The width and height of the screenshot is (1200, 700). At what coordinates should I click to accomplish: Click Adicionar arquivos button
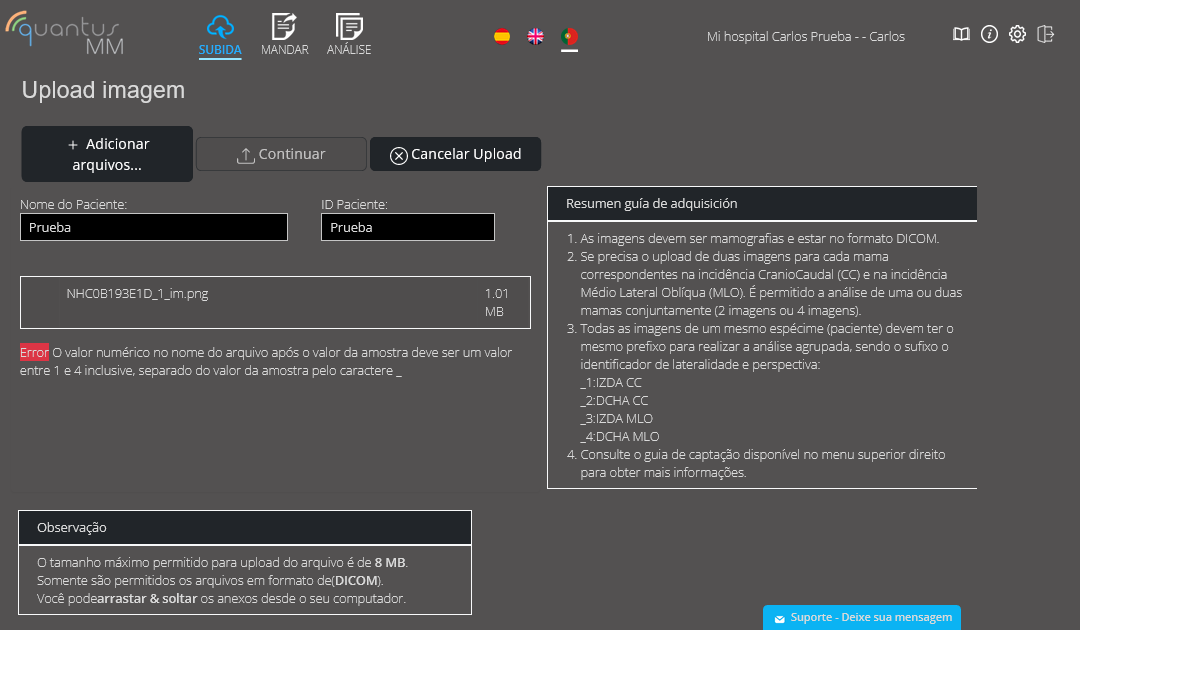[x=107, y=154]
